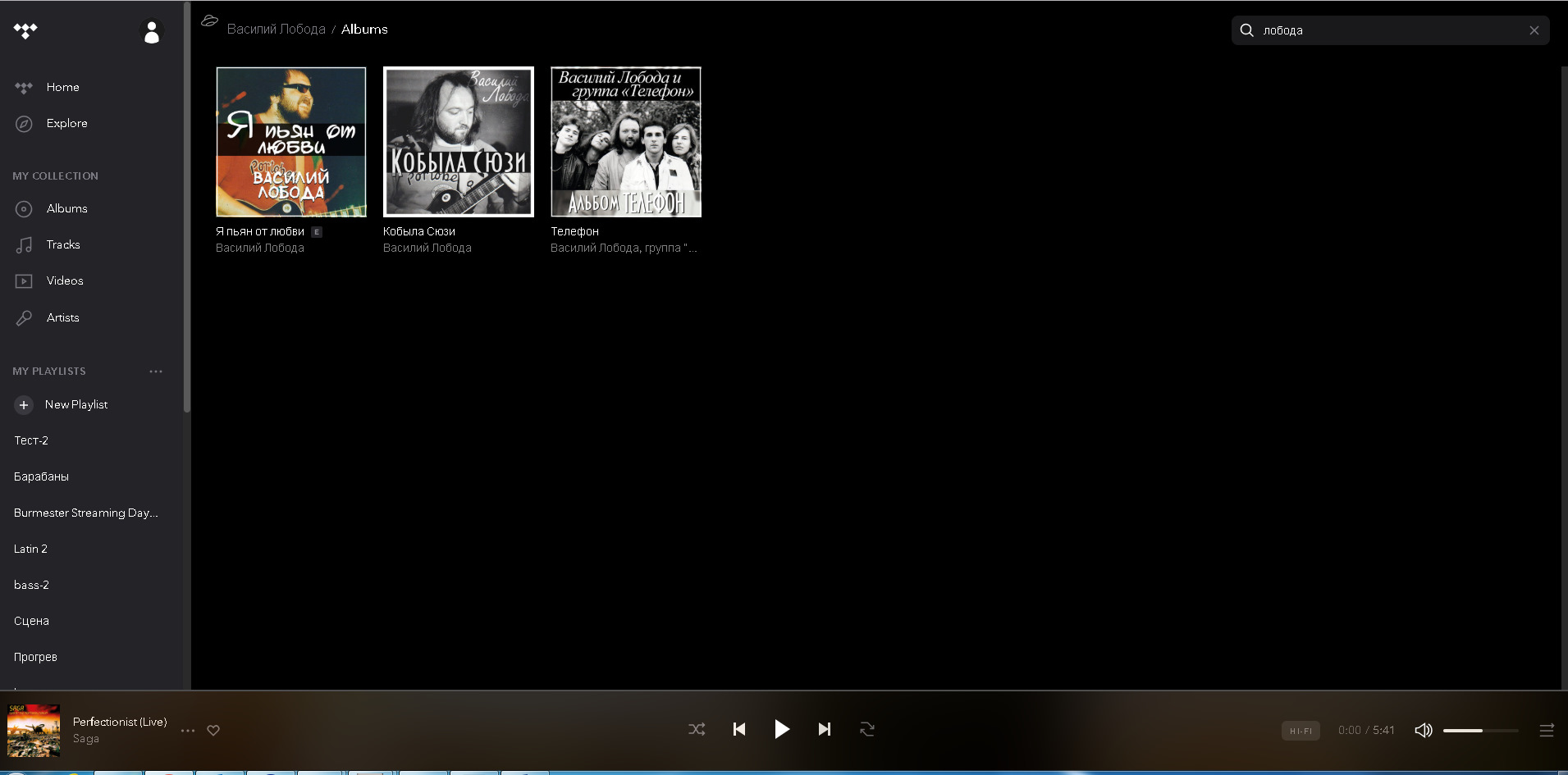Create a New Playlist
This screenshot has height=775, width=1568.
click(x=76, y=404)
